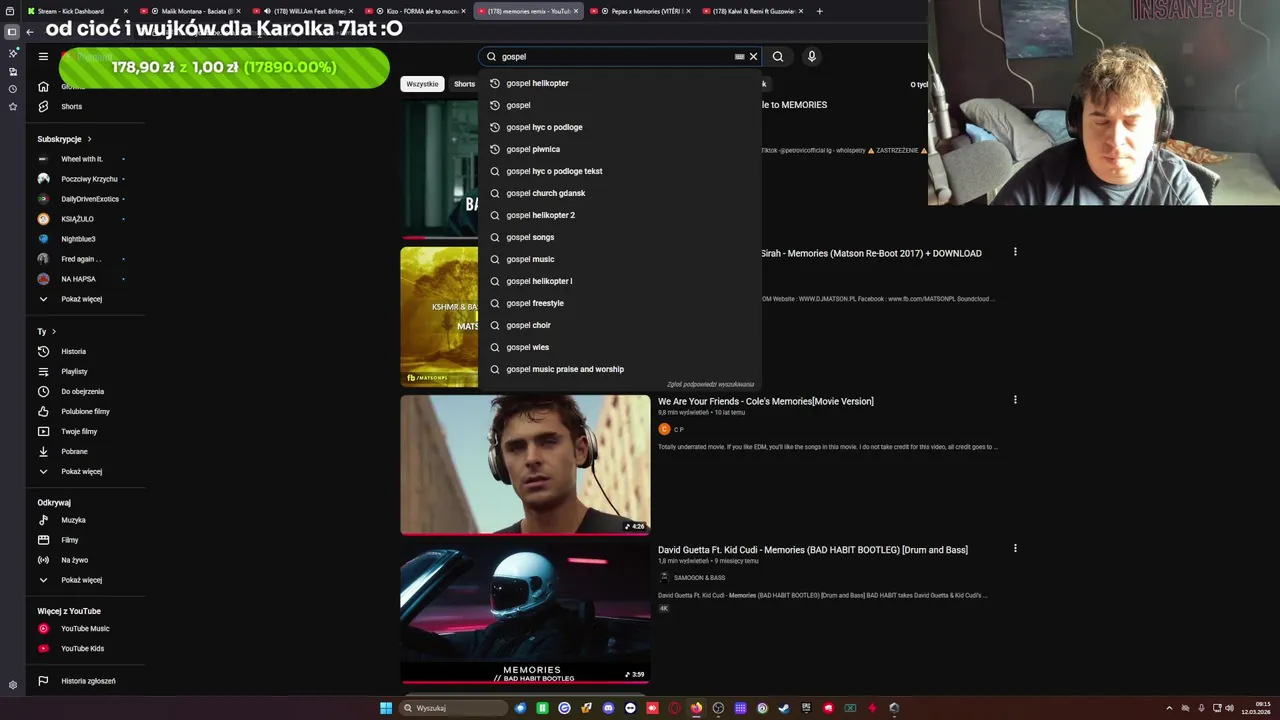Screen dimensions: 1280x720
Task: Choose suggestion gospel freestyle
Action: pos(620,303)
